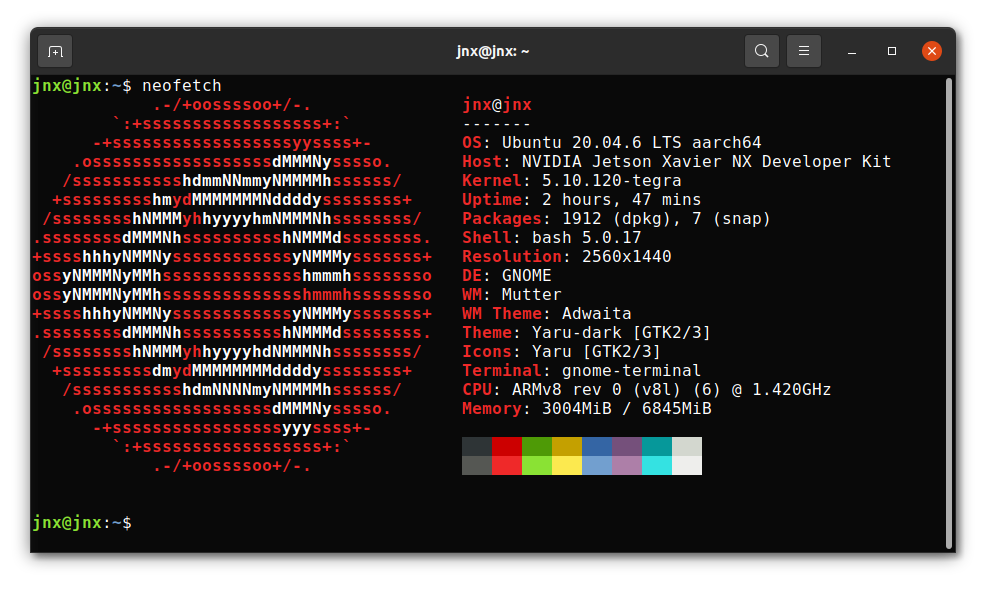This screenshot has width=990, height=590.
Task: Click the dark purple color block
Action: (627, 447)
